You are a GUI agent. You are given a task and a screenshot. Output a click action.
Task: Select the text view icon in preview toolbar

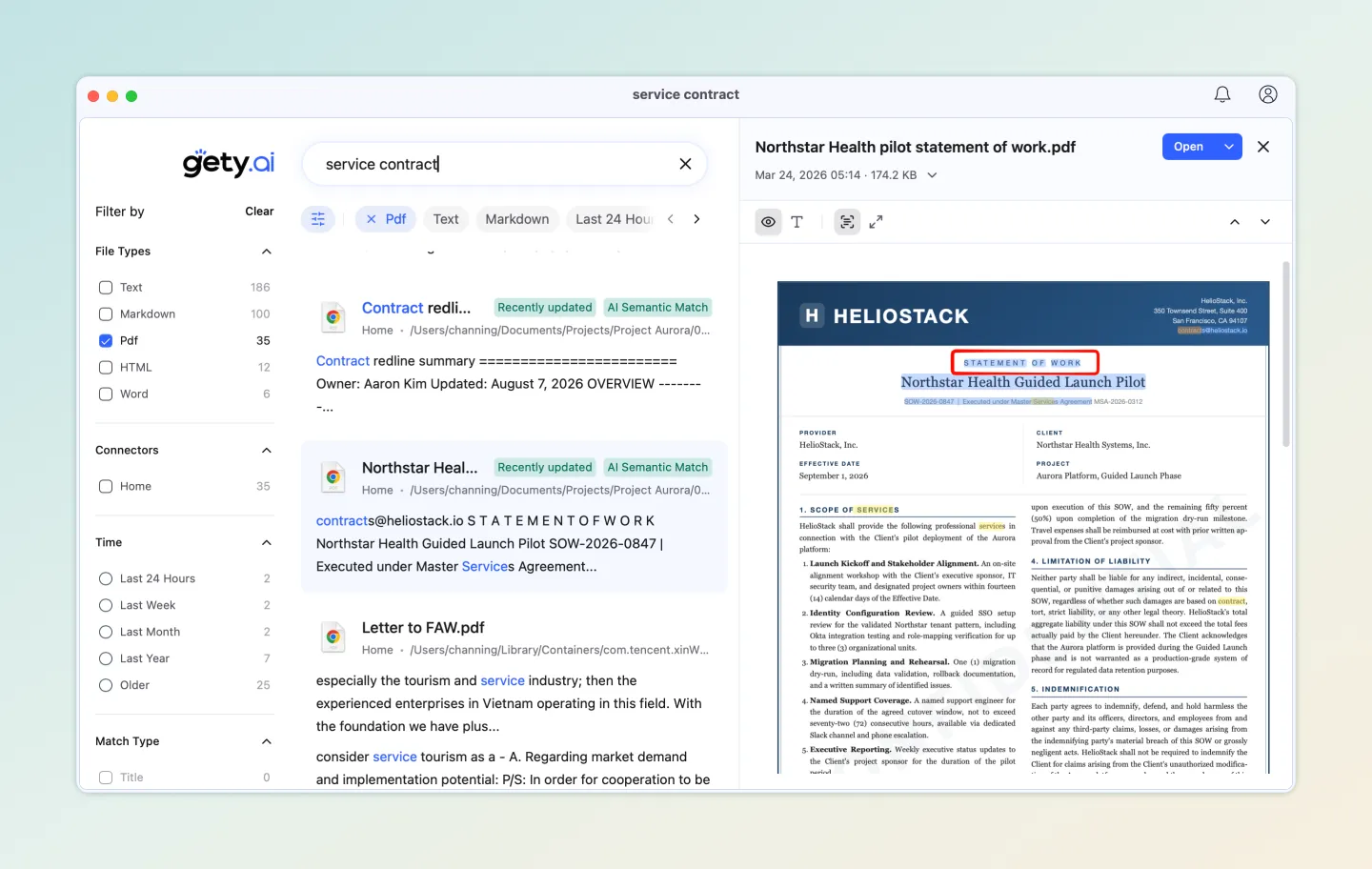(x=797, y=221)
